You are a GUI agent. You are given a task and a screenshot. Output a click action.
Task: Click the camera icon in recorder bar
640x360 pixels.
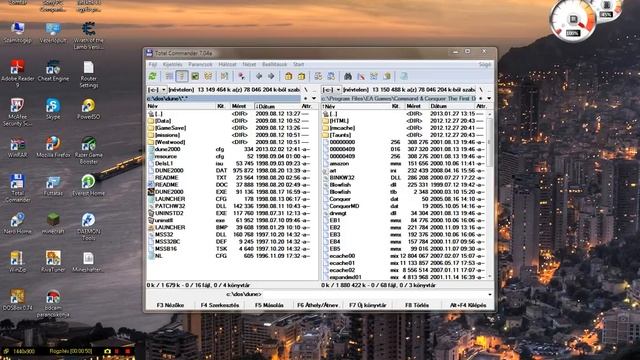[107, 351]
